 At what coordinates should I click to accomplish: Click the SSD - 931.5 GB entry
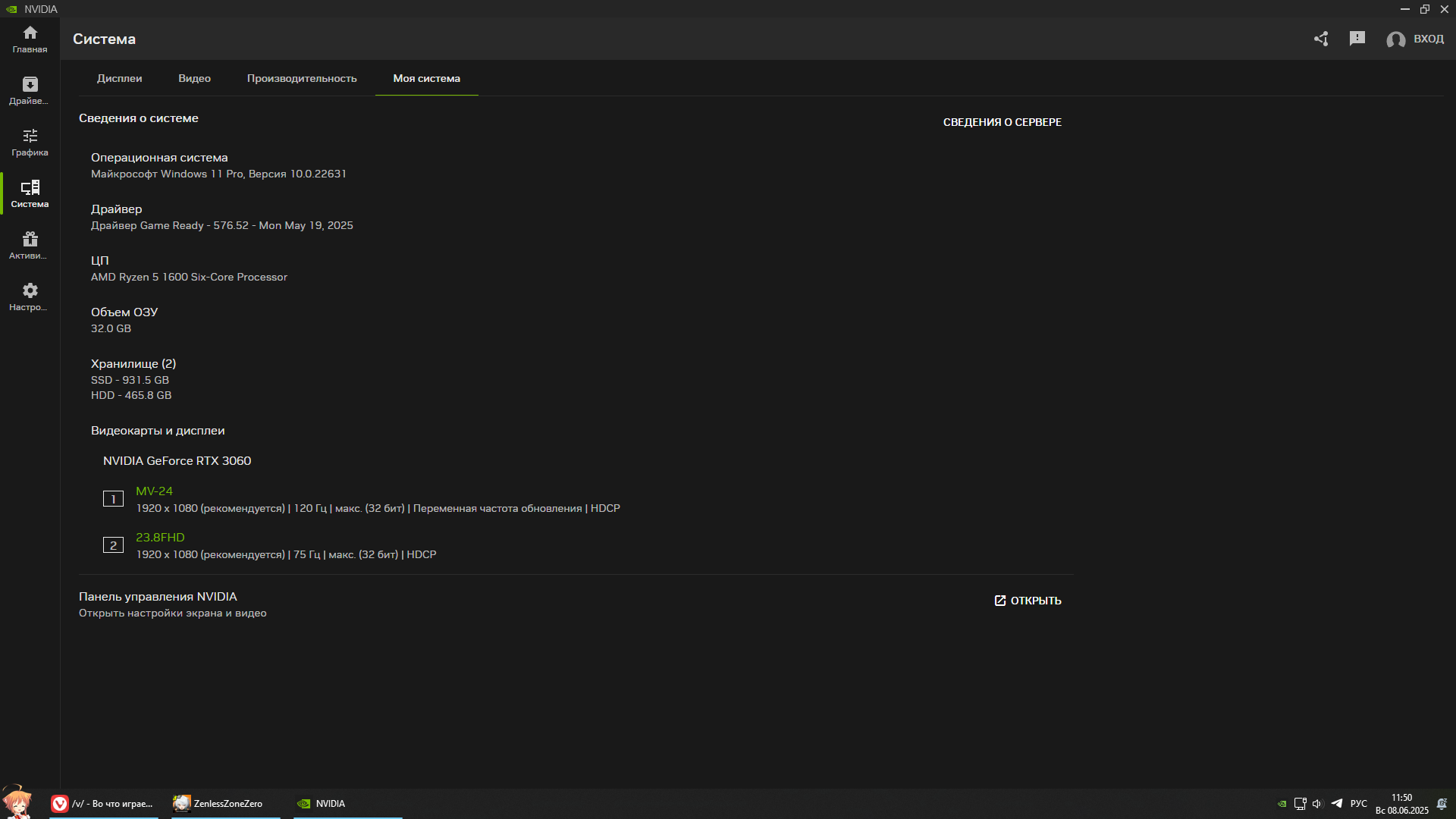tap(130, 380)
